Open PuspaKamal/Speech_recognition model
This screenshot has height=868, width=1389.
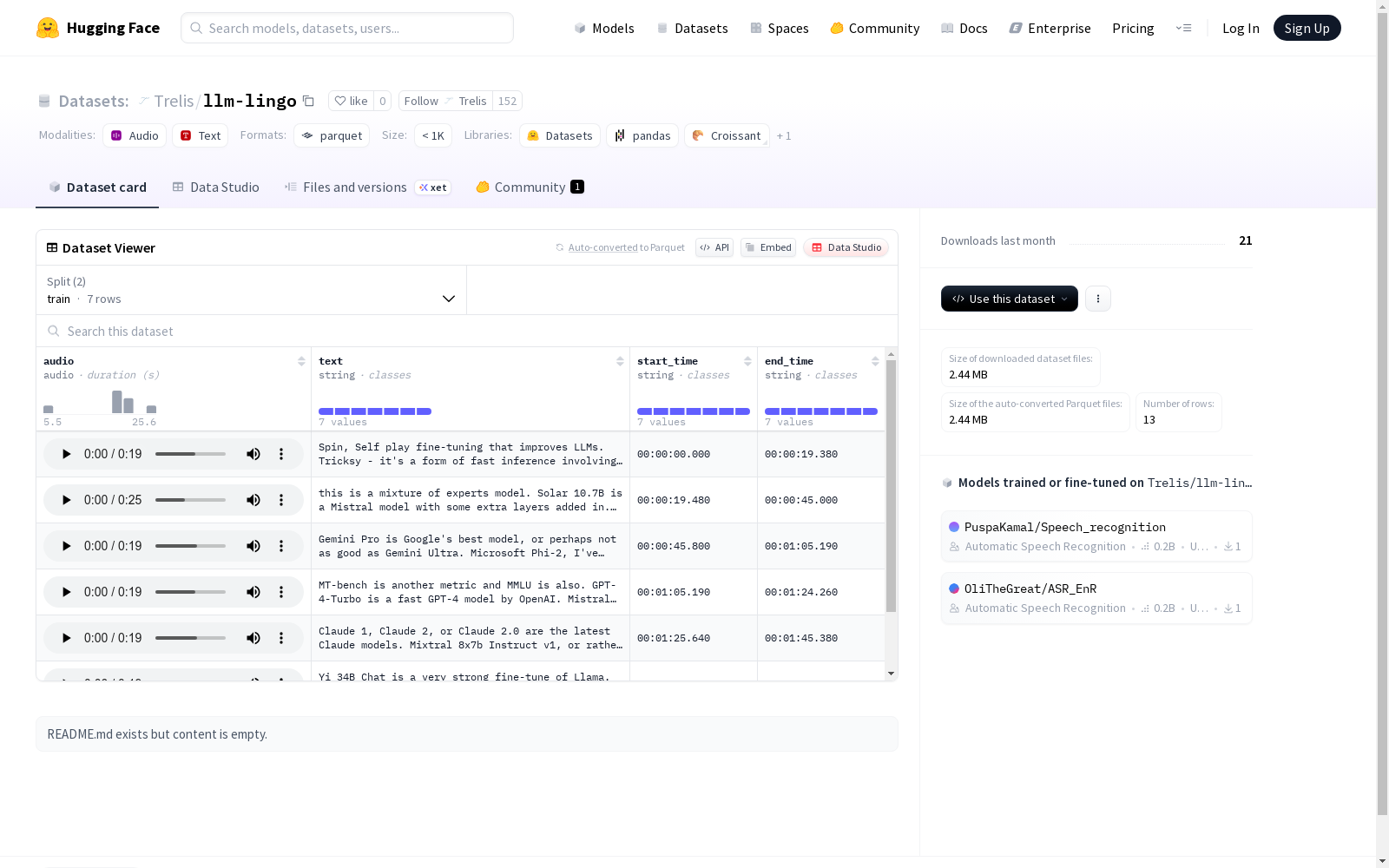click(1096, 536)
